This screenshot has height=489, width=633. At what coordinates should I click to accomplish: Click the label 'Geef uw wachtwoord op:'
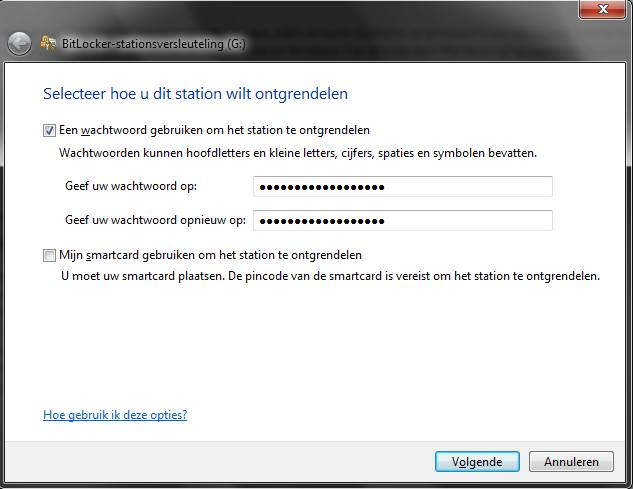131,186
